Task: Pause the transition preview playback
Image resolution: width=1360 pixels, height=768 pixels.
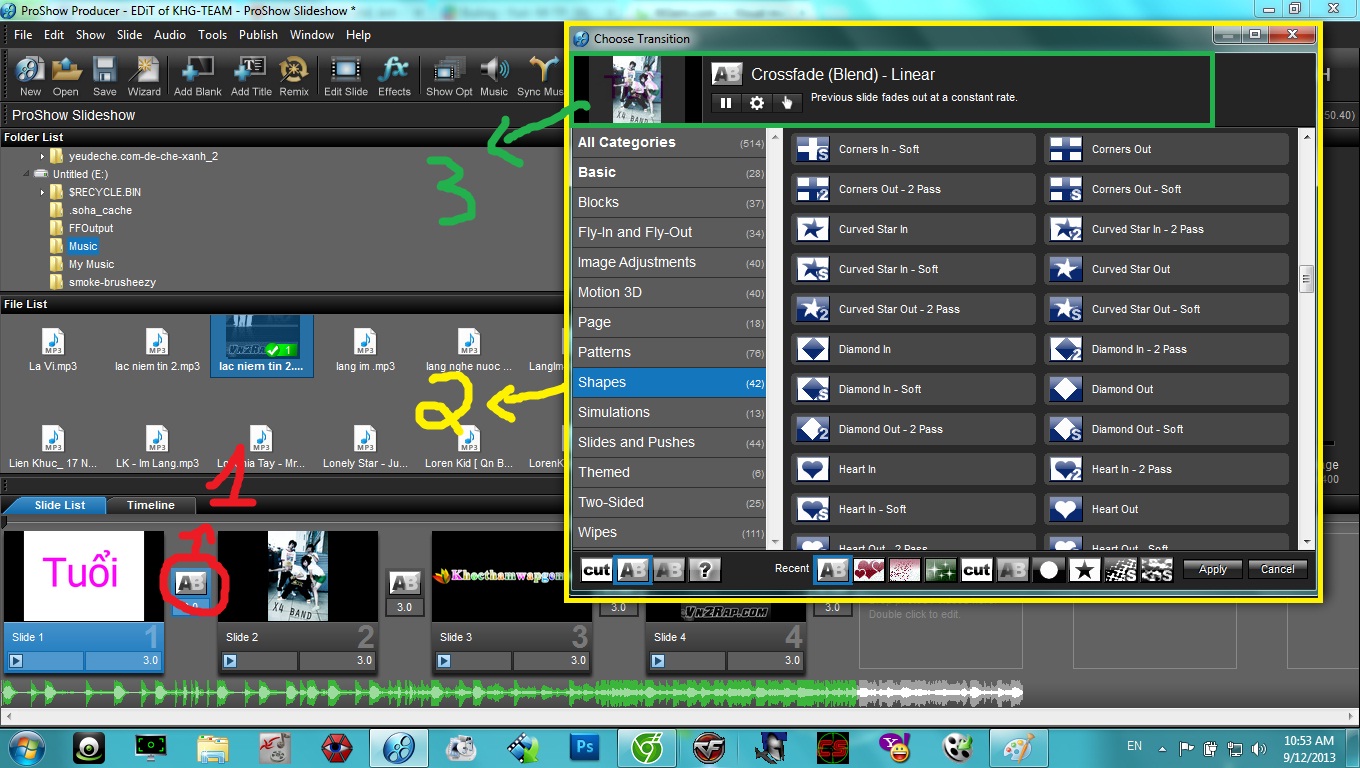Action: pyautogui.click(x=726, y=102)
